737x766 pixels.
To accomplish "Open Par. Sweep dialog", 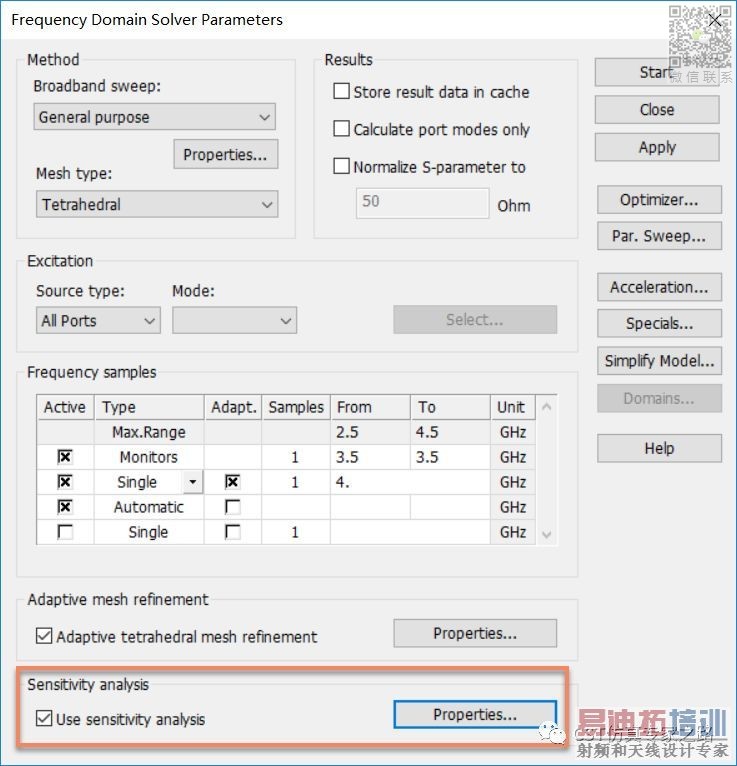I will (x=659, y=236).
